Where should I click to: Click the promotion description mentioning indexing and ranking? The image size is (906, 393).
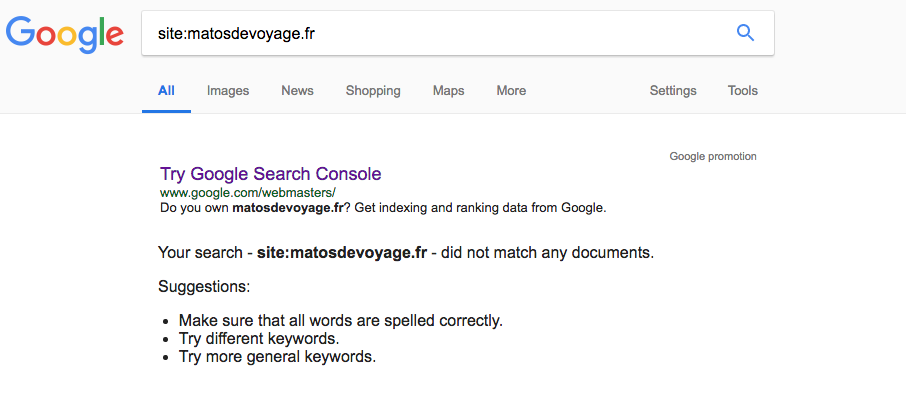383,208
